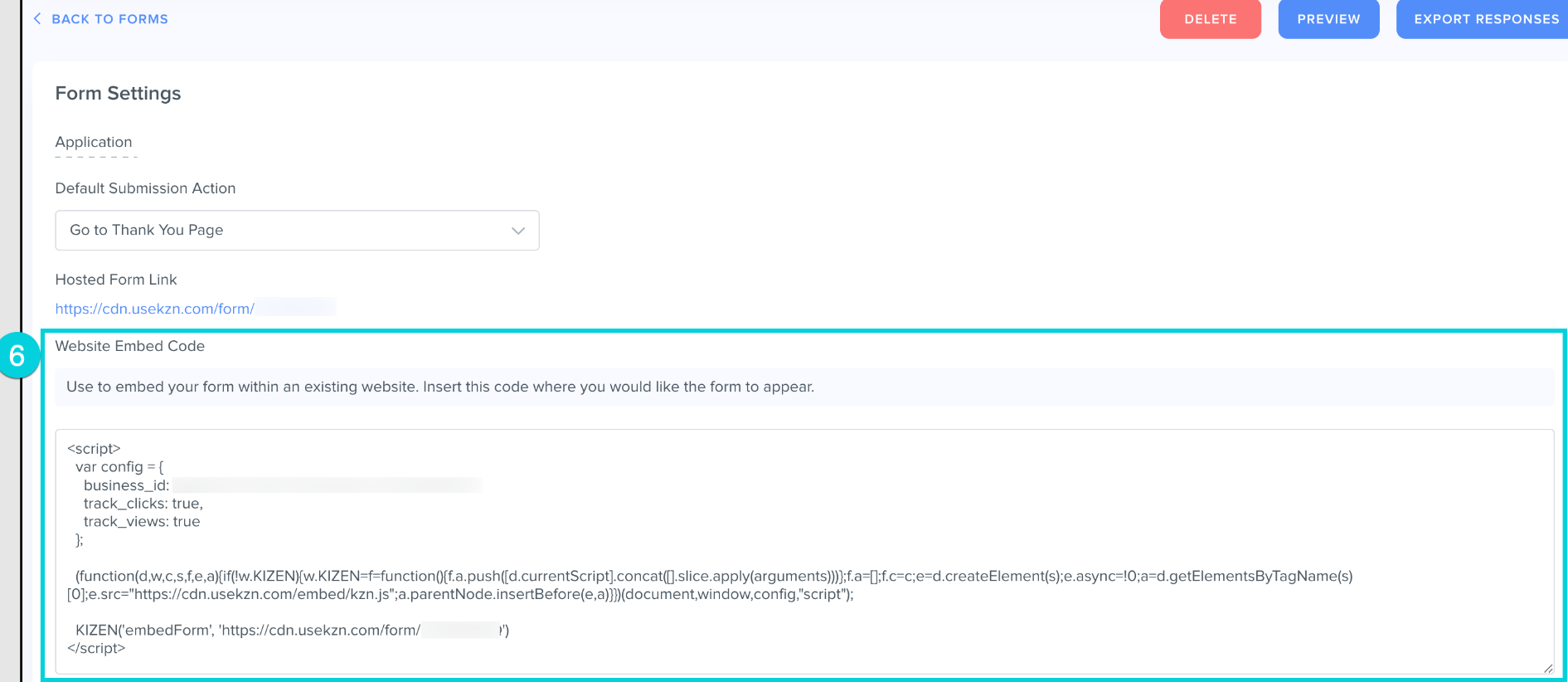
Task: Click the Form Settings heading
Action: point(118,94)
